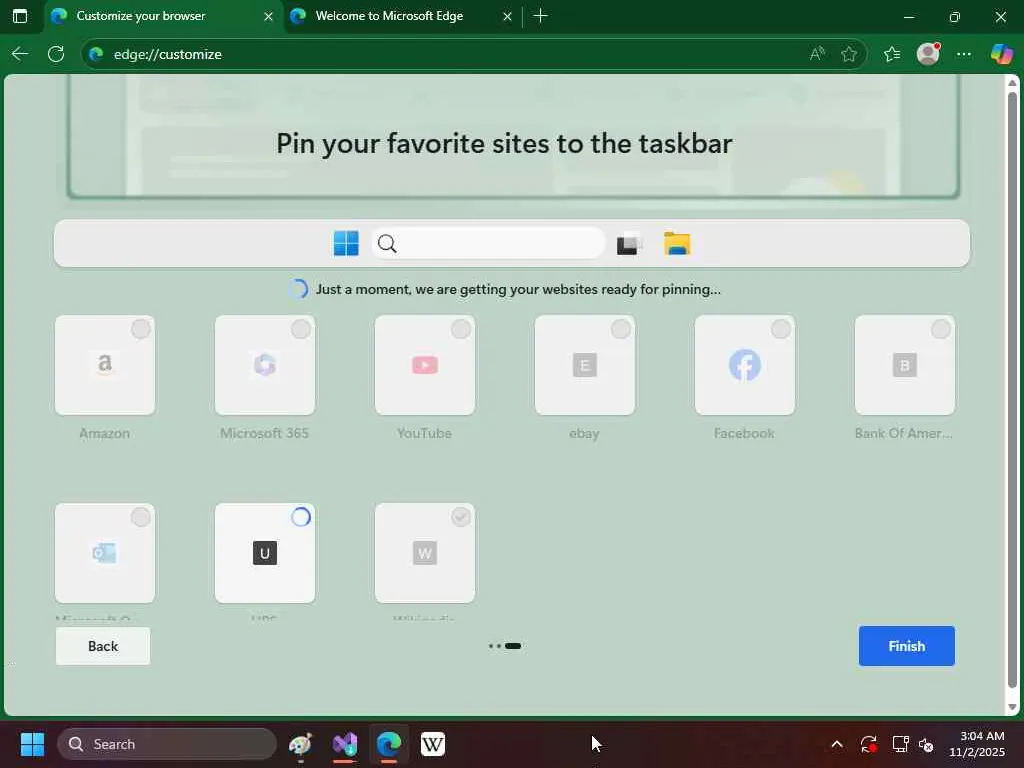Launch Copilot from the toolbar

pos(1001,54)
